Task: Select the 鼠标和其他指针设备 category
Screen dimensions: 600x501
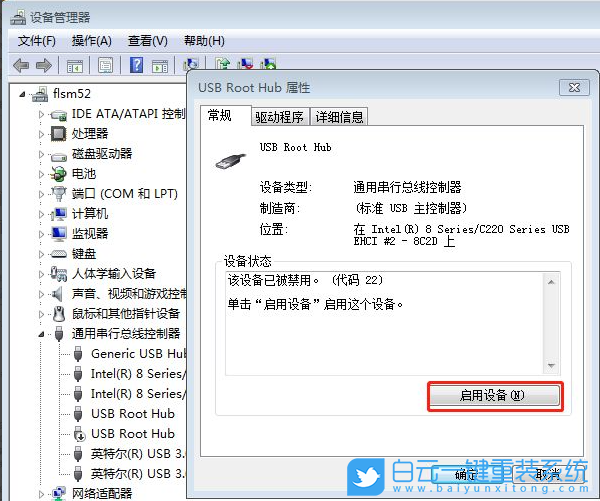Action: (x=126, y=314)
